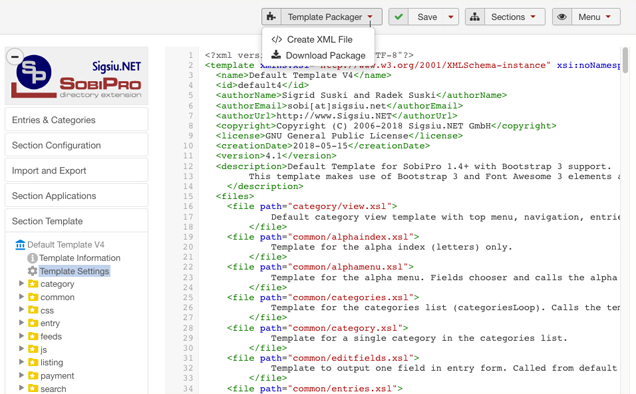Screen dimensions: 636x394
Task: Click the version 4.1 line
Action: point(276,156)
